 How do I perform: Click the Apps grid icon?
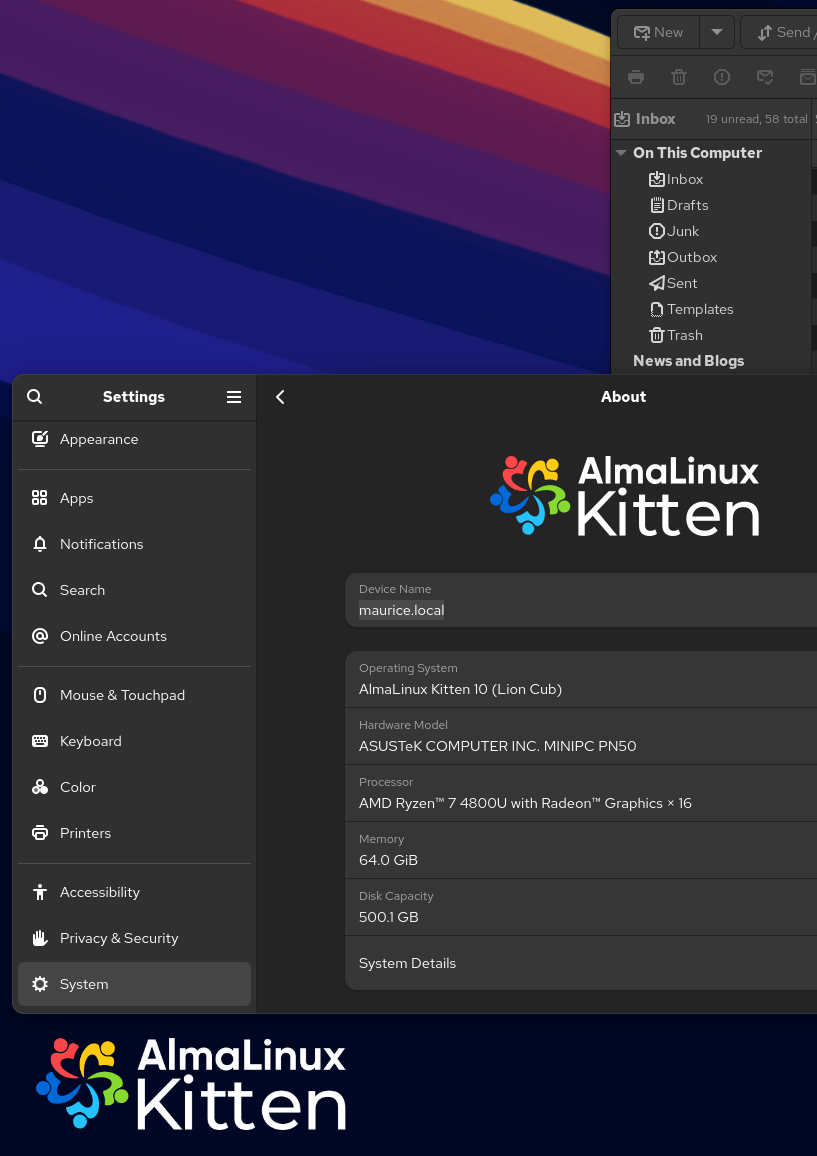tap(40, 498)
